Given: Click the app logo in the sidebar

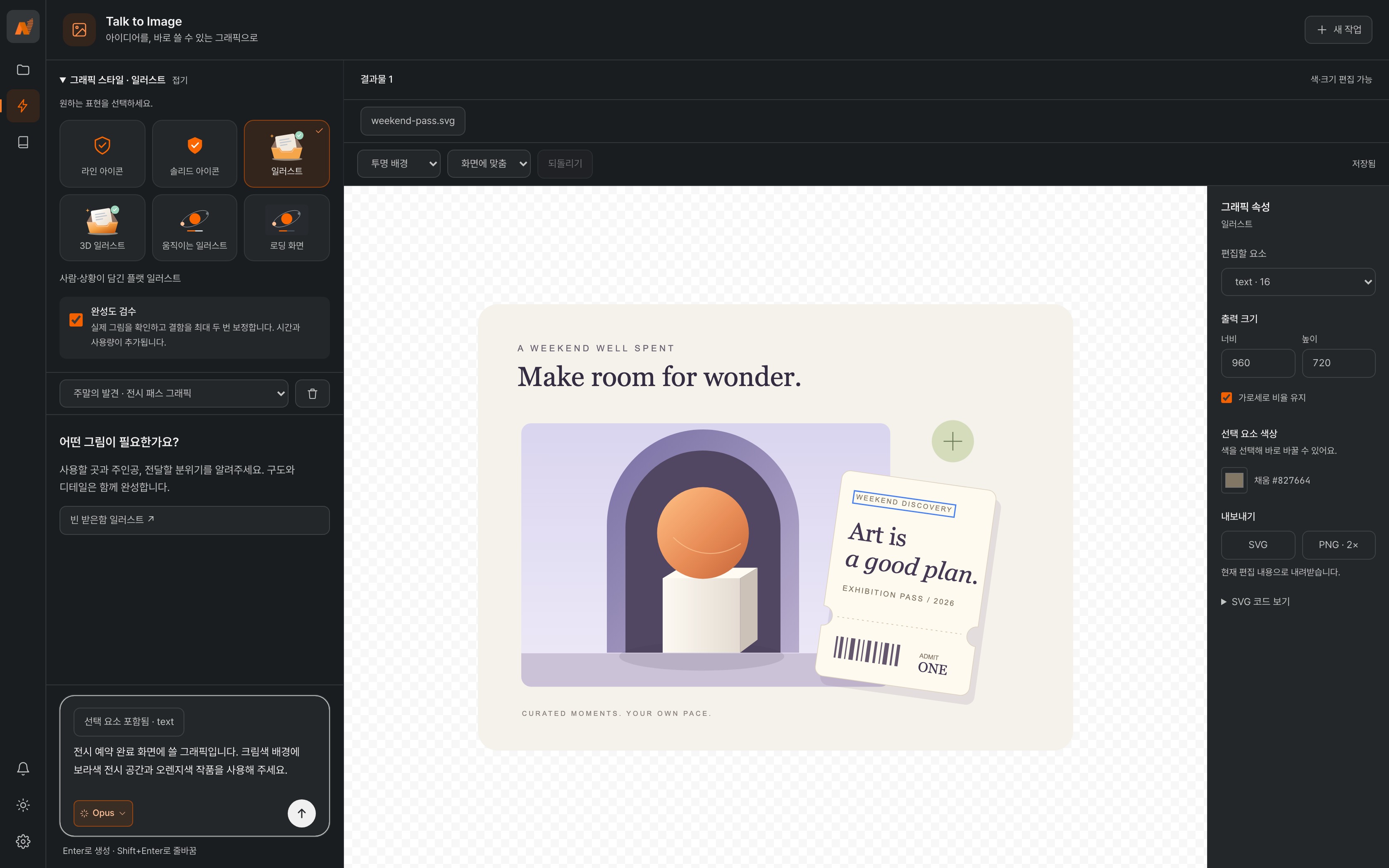Looking at the screenshot, I should (23, 26).
